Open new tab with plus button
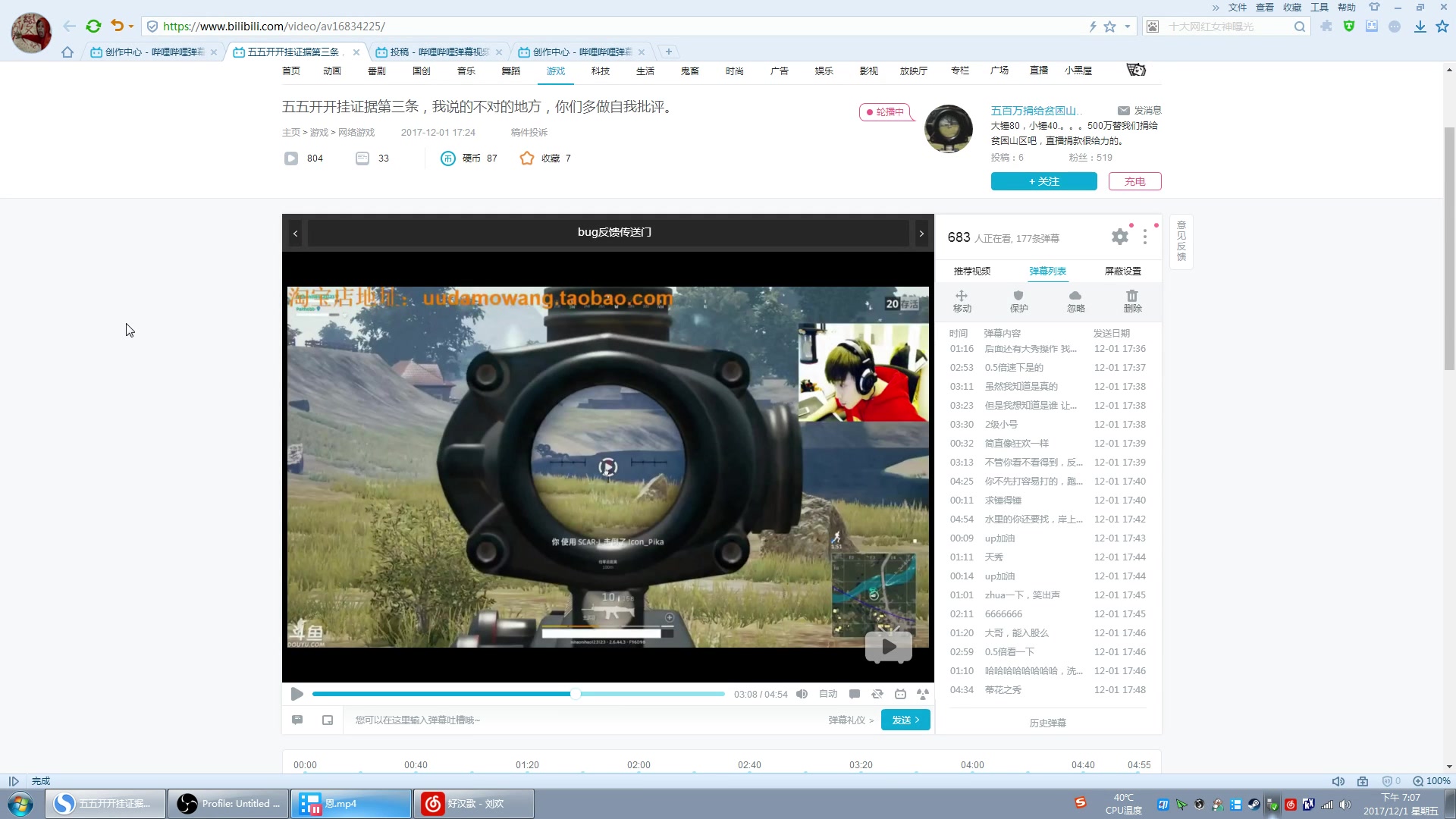The image size is (1456, 819). pyautogui.click(x=668, y=52)
